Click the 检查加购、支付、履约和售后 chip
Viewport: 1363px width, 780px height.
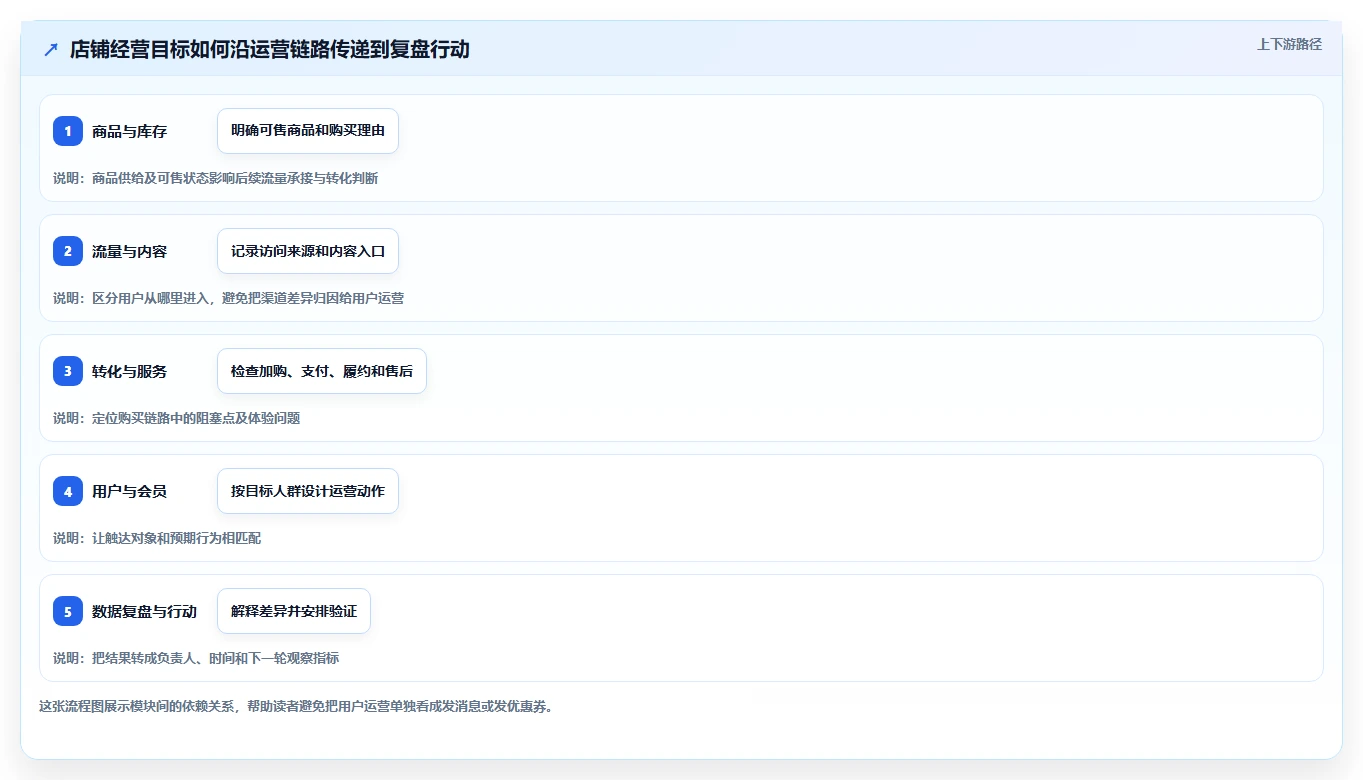click(x=322, y=371)
